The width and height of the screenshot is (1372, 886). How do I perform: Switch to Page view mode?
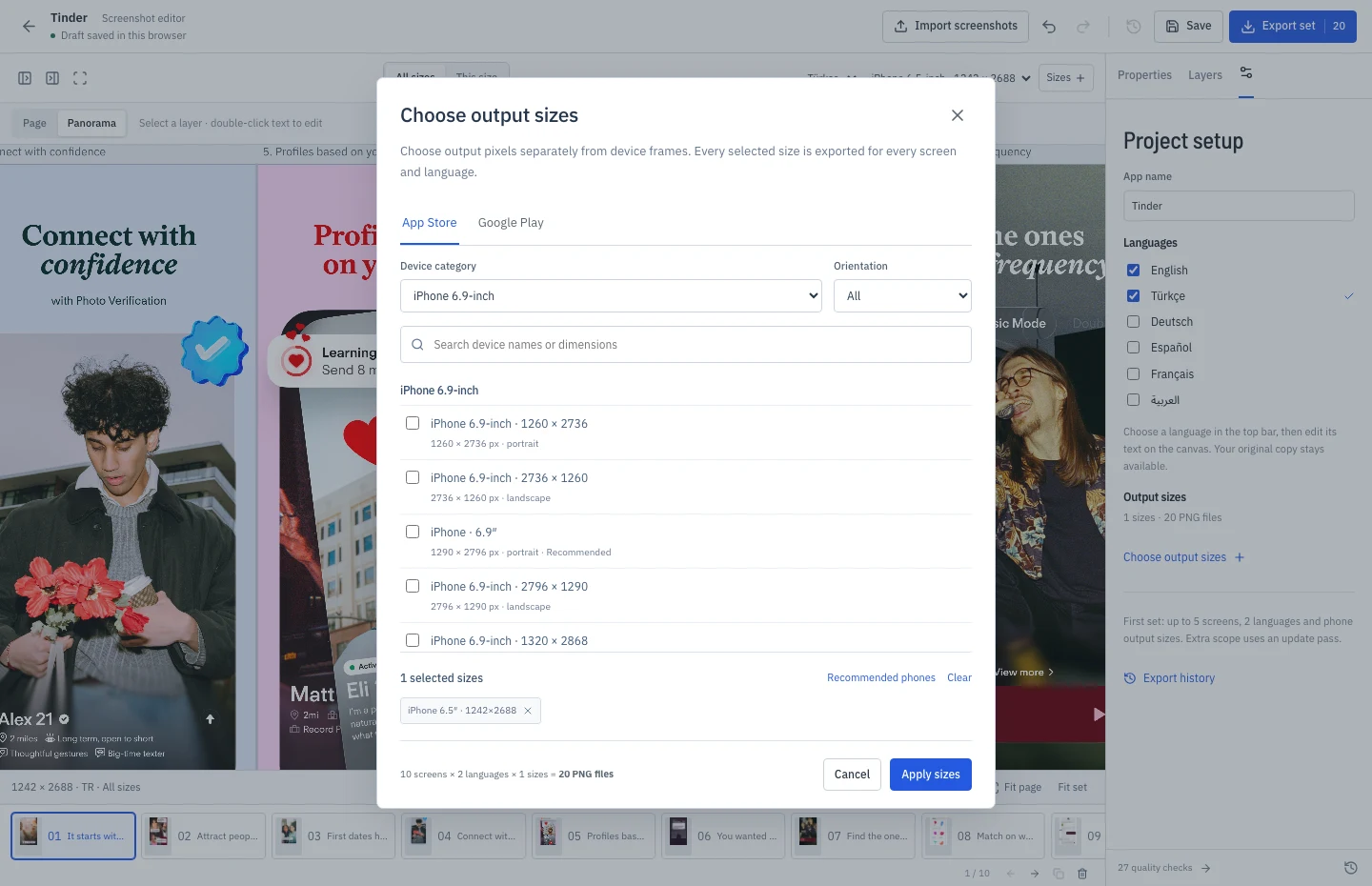point(34,123)
